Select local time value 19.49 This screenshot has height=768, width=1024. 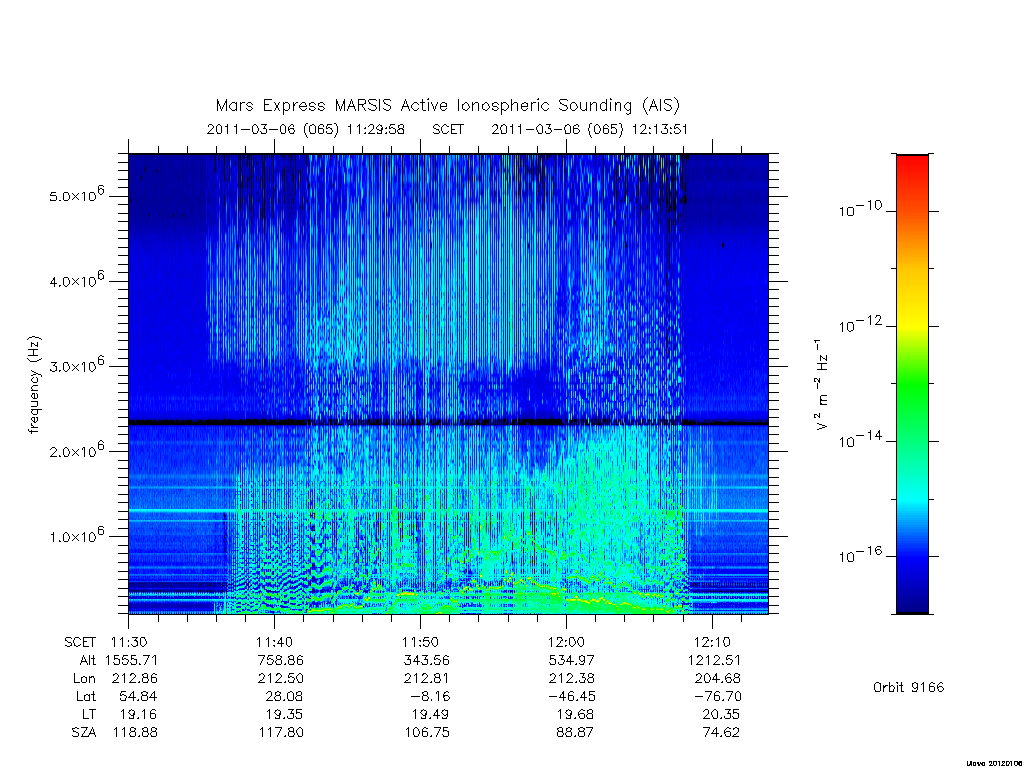tap(430, 714)
